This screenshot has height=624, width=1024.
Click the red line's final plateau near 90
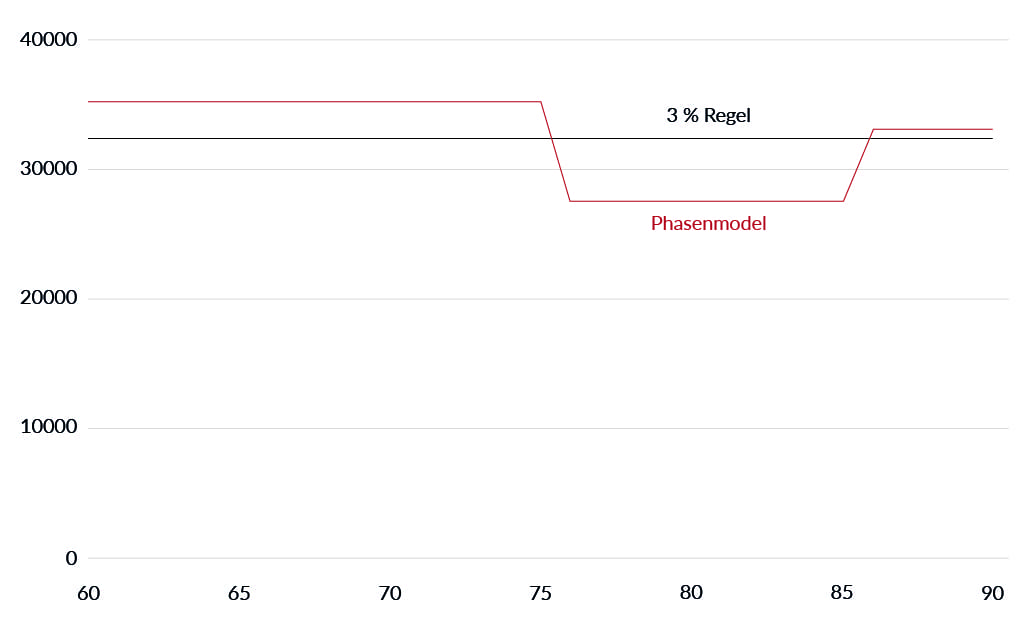click(x=933, y=129)
